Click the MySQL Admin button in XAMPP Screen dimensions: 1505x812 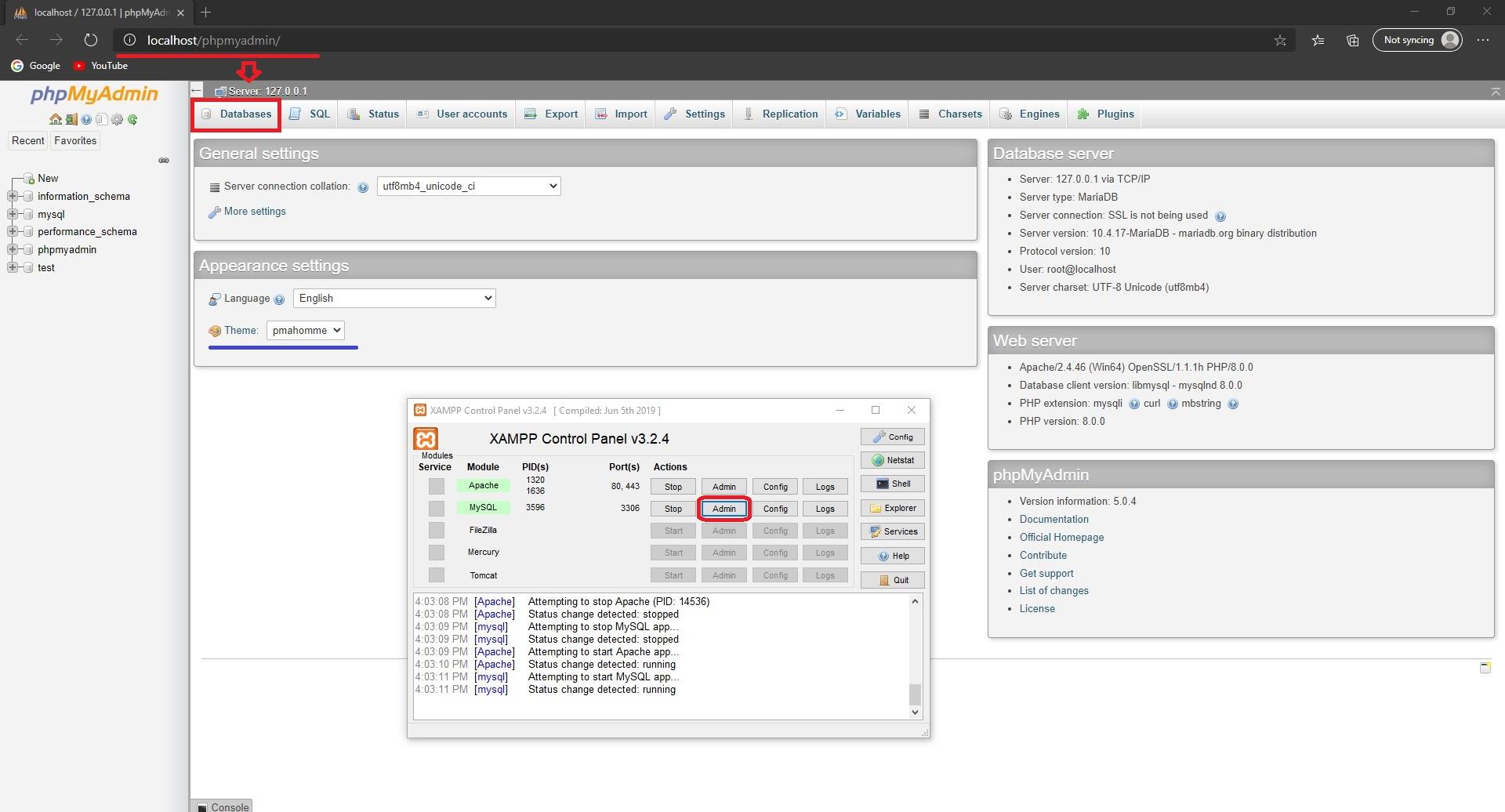point(724,509)
